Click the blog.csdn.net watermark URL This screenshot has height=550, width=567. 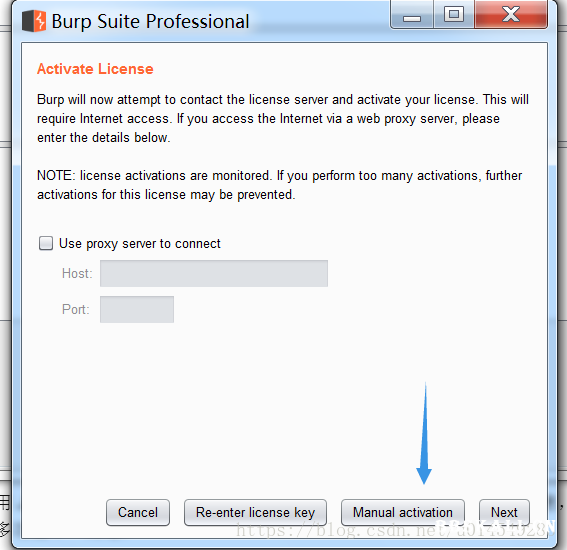pos(394,530)
